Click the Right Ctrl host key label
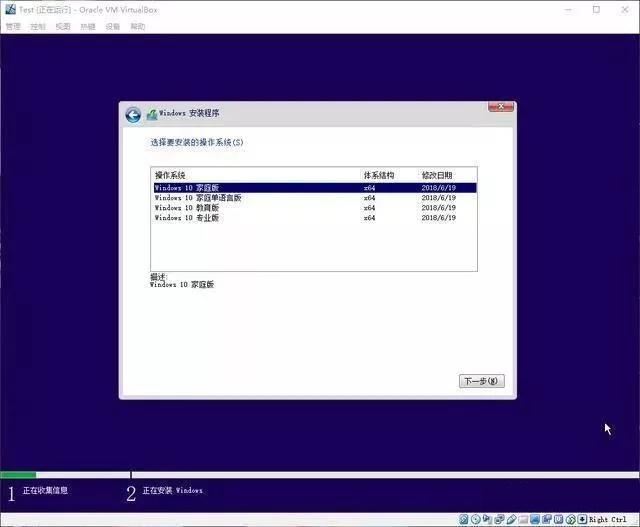The image size is (640, 527). tap(608, 519)
